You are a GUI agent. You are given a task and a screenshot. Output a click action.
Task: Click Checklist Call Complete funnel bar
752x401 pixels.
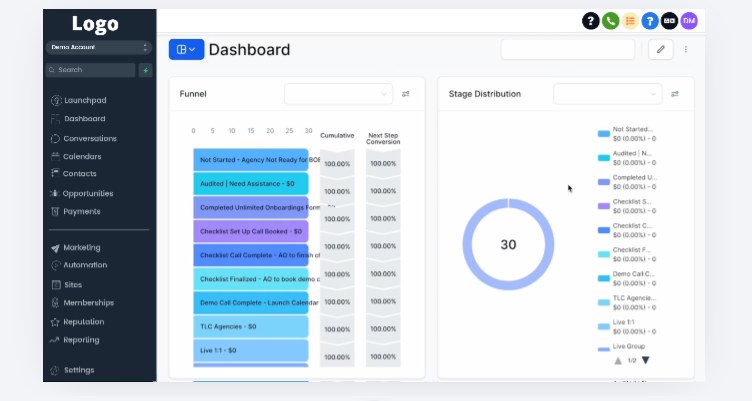coord(251,255)
